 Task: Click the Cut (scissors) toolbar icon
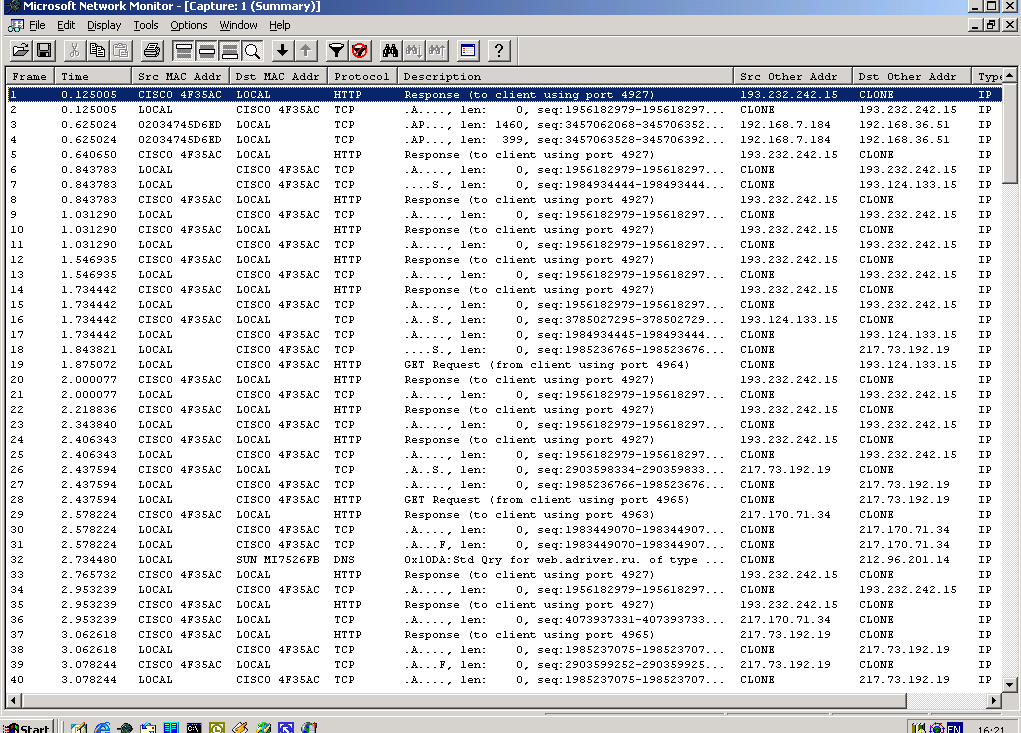tap(74, 50)
